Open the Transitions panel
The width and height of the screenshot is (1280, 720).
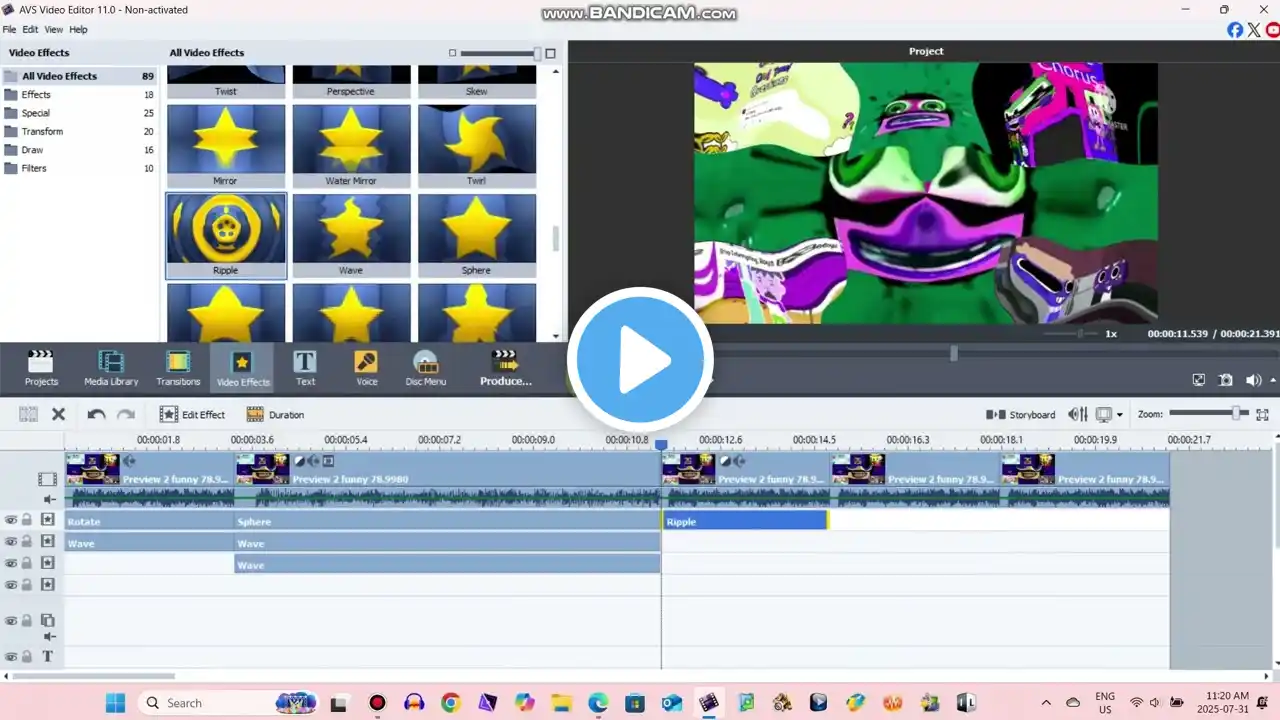[178, 368]
